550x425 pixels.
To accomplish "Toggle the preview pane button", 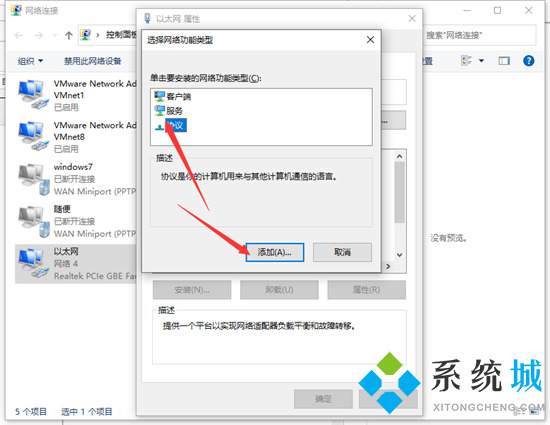I will pos(504,61).
